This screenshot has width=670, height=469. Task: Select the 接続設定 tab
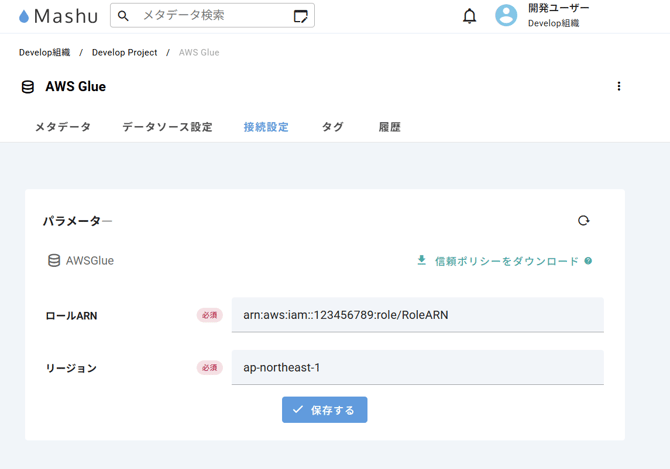pyautogui.click(x=266, y=127)
